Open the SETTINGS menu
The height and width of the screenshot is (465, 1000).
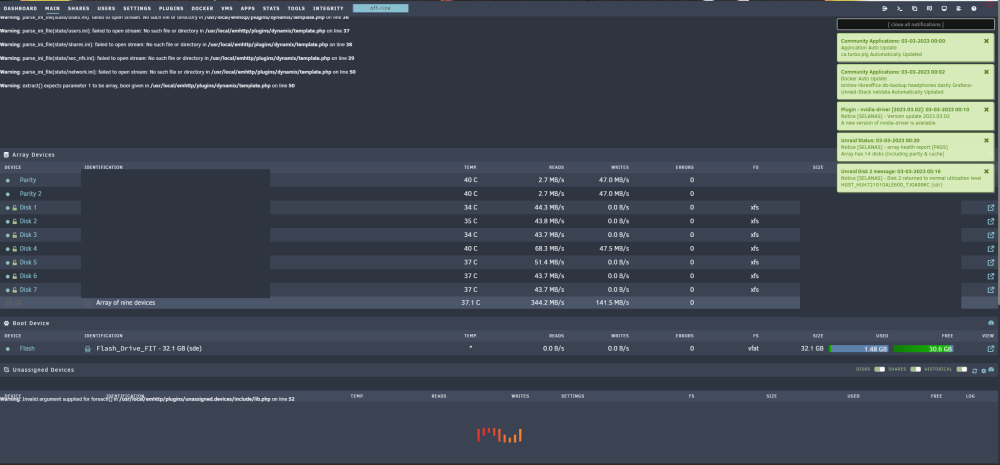(x=137, y=8)
